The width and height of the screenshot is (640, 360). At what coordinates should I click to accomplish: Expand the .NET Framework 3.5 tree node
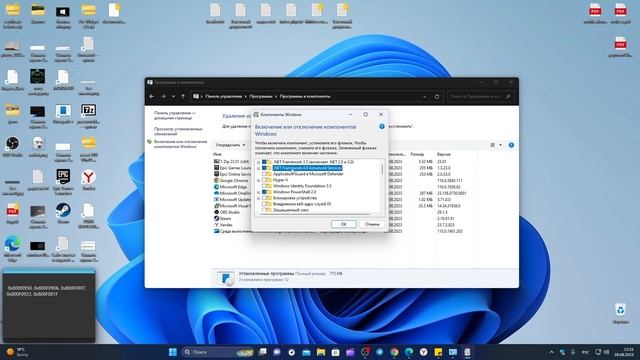point(258,162)
